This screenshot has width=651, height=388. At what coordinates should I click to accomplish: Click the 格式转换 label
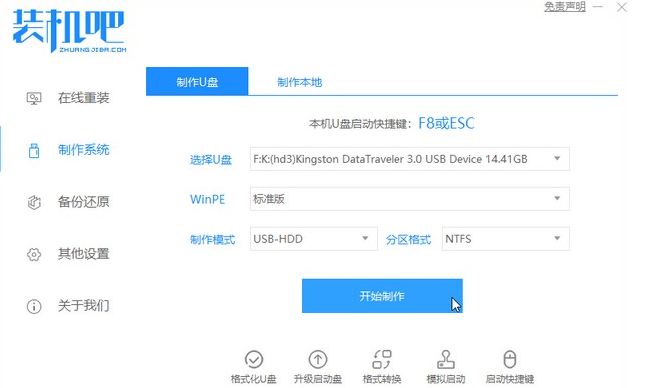(x=382, y=379)
